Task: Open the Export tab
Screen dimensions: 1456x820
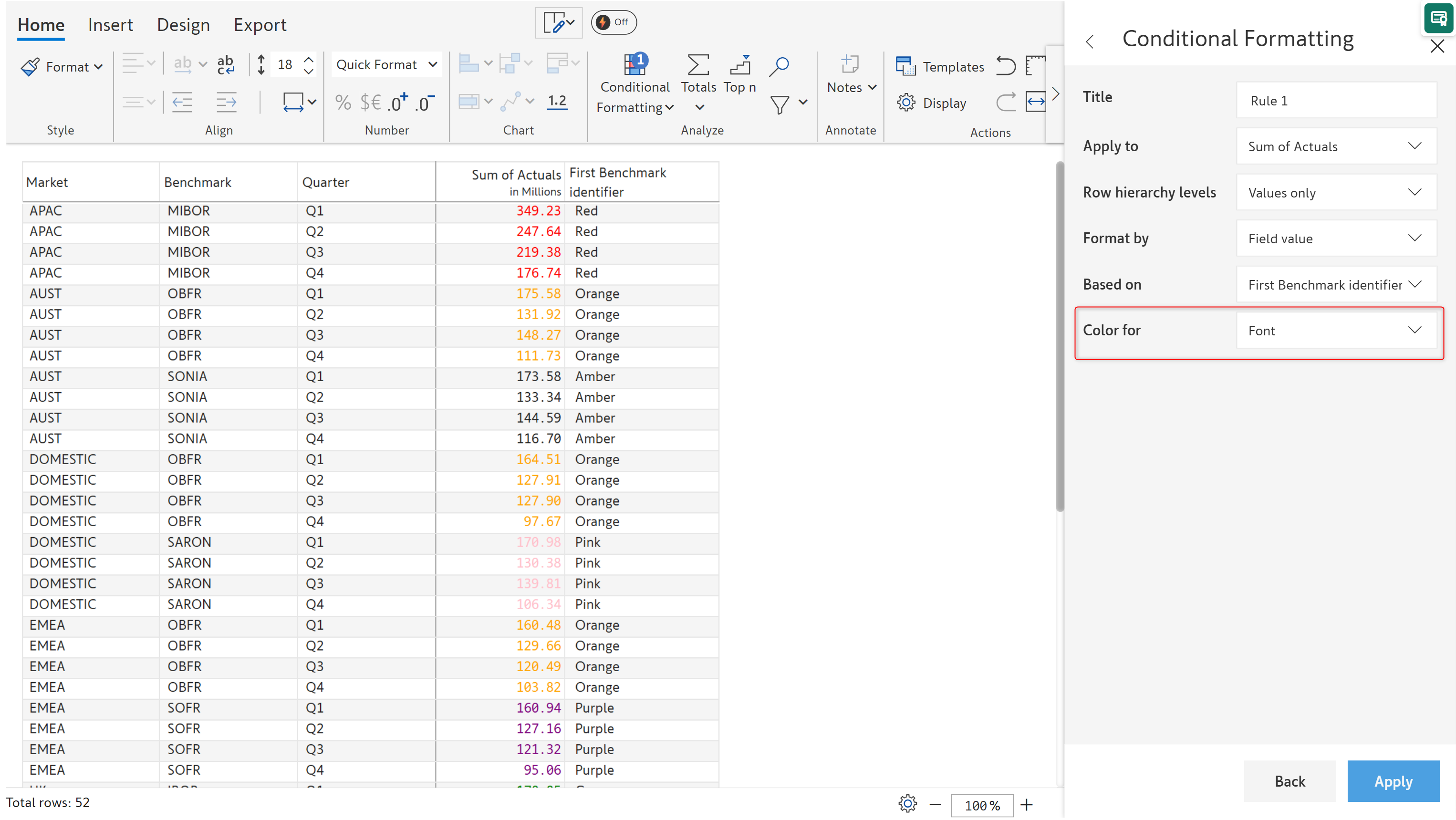Action: click(260, 25)
